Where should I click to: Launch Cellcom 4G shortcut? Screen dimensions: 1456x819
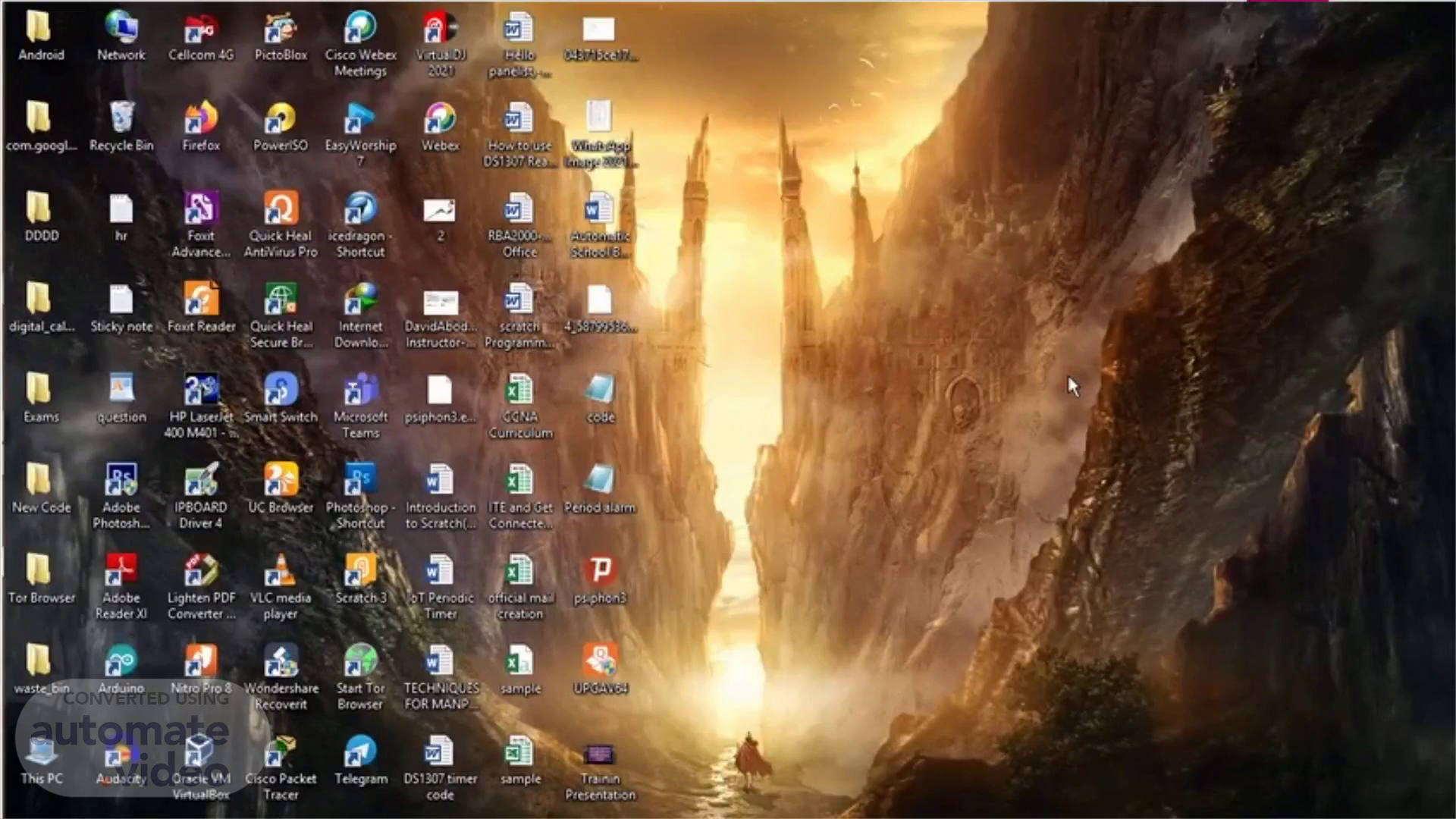coord(201,36)
